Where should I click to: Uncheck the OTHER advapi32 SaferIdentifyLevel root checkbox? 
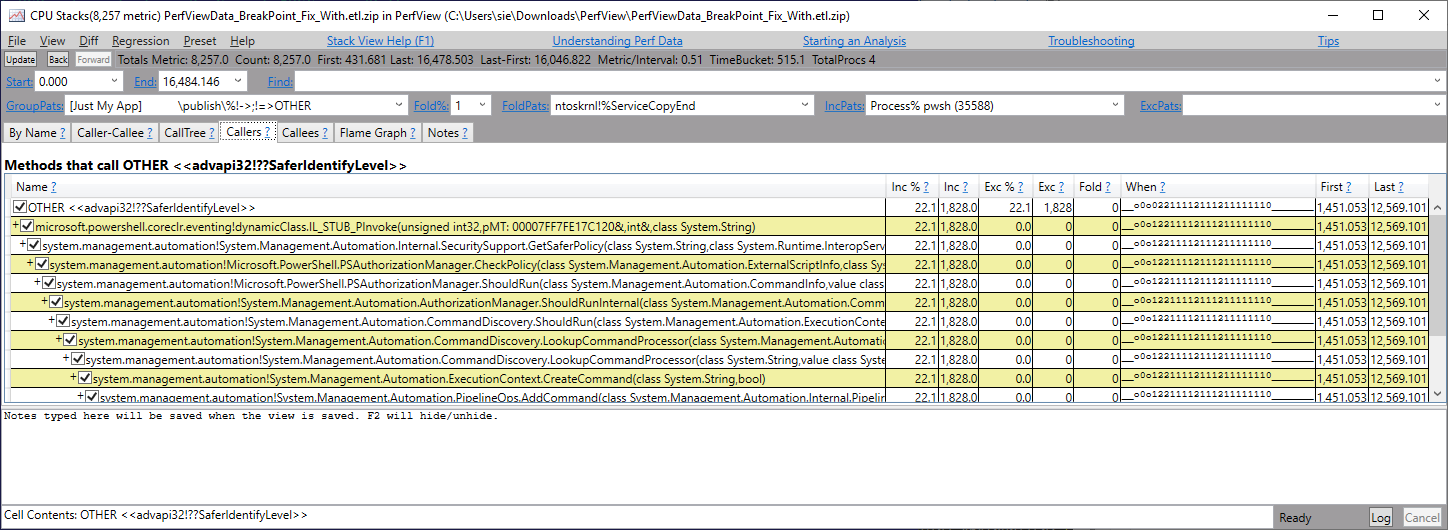(x=20, y=207)
